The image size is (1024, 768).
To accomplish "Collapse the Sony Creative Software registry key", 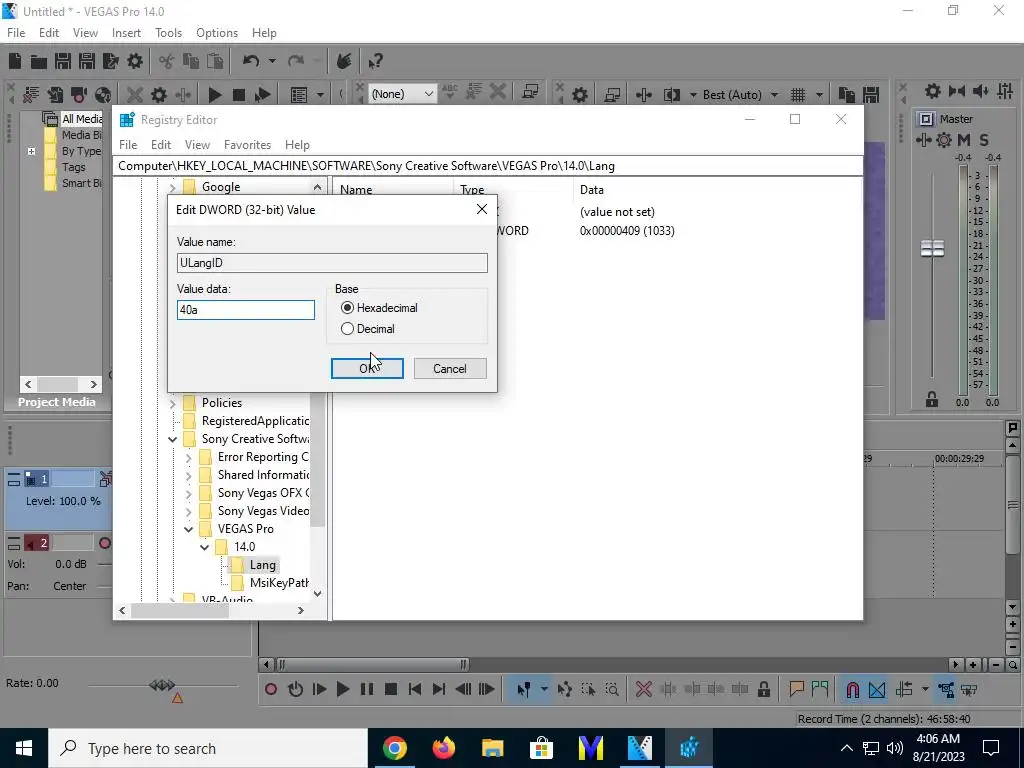I will 173,439.
